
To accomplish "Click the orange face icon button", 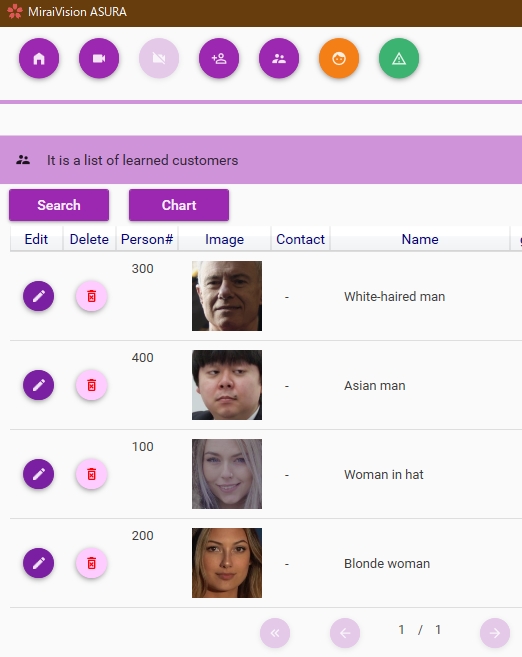I will [339, 58].
